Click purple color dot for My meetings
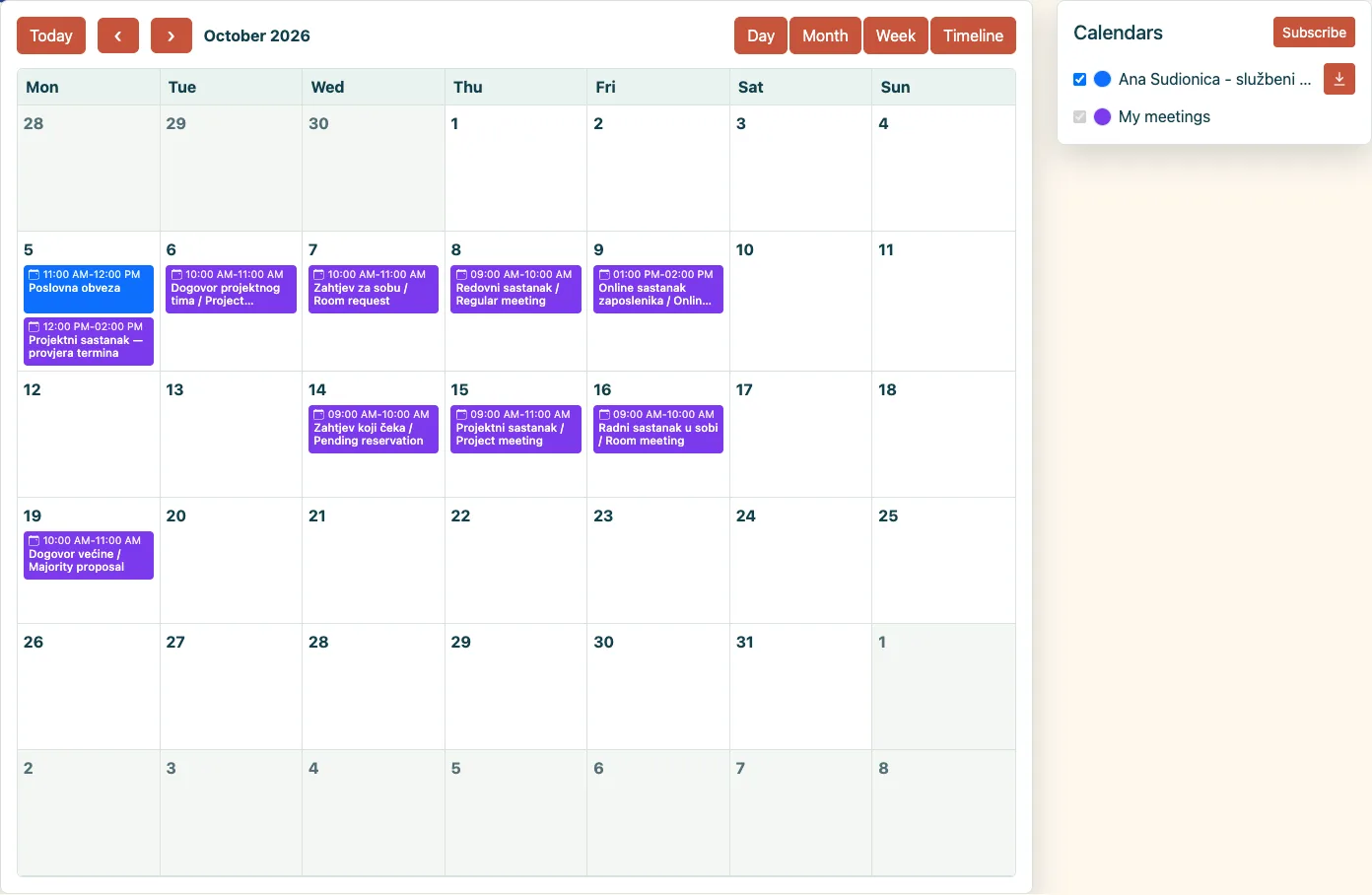The height and width of the screenshot is (895, 1372). 1103,116
